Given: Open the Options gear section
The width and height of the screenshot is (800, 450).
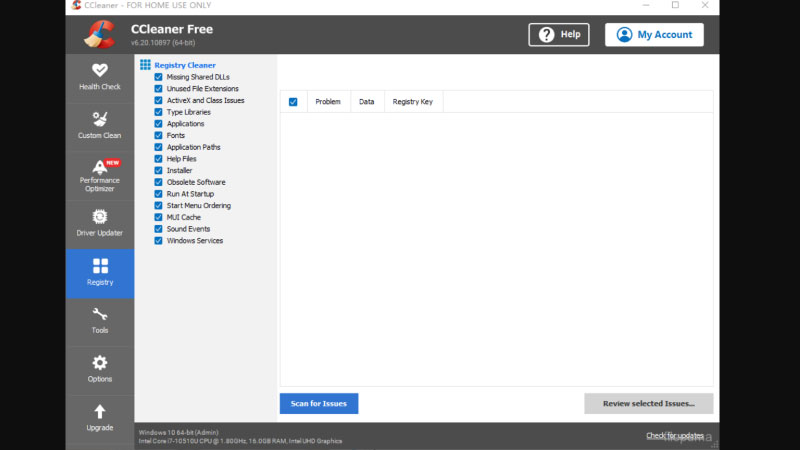Looking at the screenshot, I should point(99,370).
